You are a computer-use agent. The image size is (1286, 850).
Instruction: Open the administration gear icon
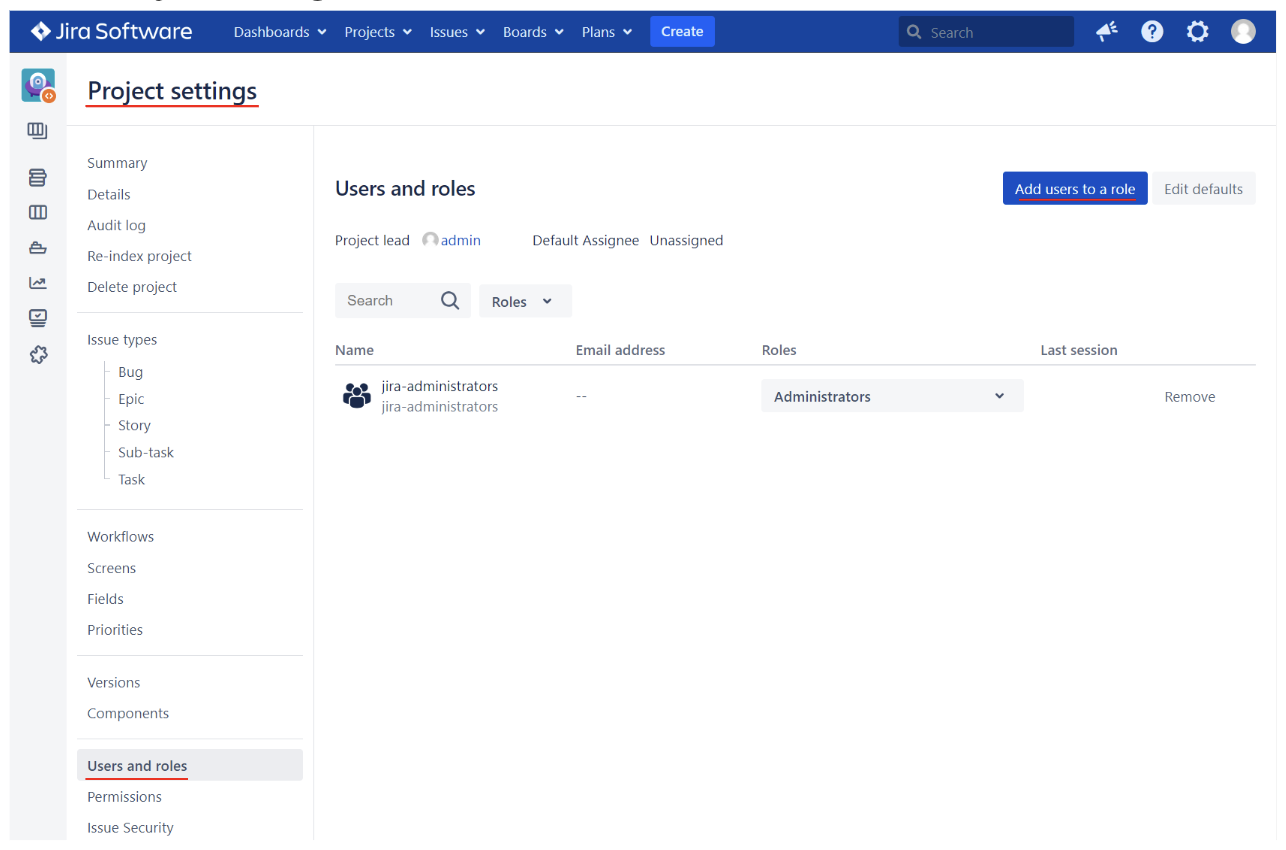[x=1197, y=32]
